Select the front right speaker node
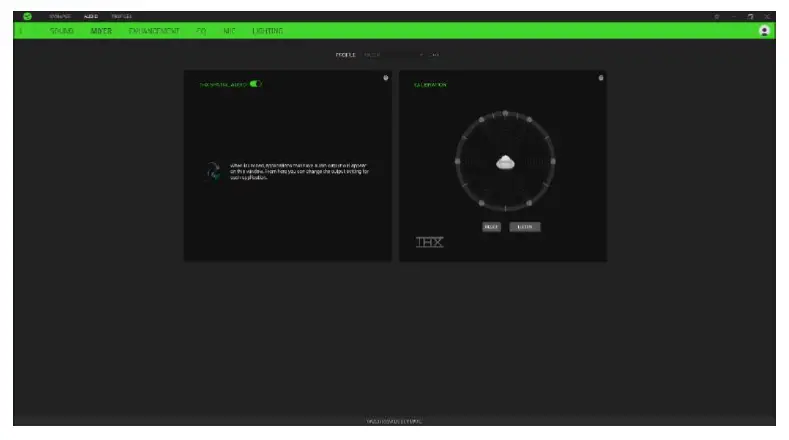Image resolution: width=789 pixels, height=440 pixels. click(x=529, y=120)
